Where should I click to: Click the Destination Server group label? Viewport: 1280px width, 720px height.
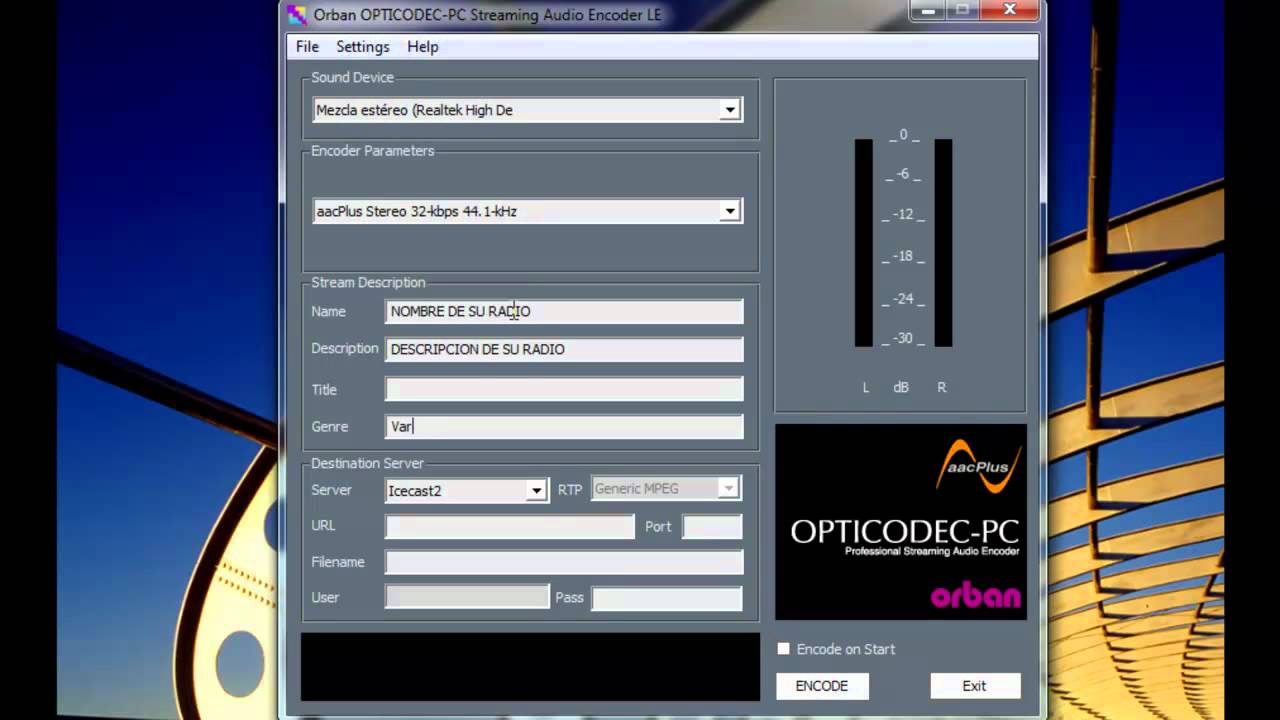(x=367, y=463)
